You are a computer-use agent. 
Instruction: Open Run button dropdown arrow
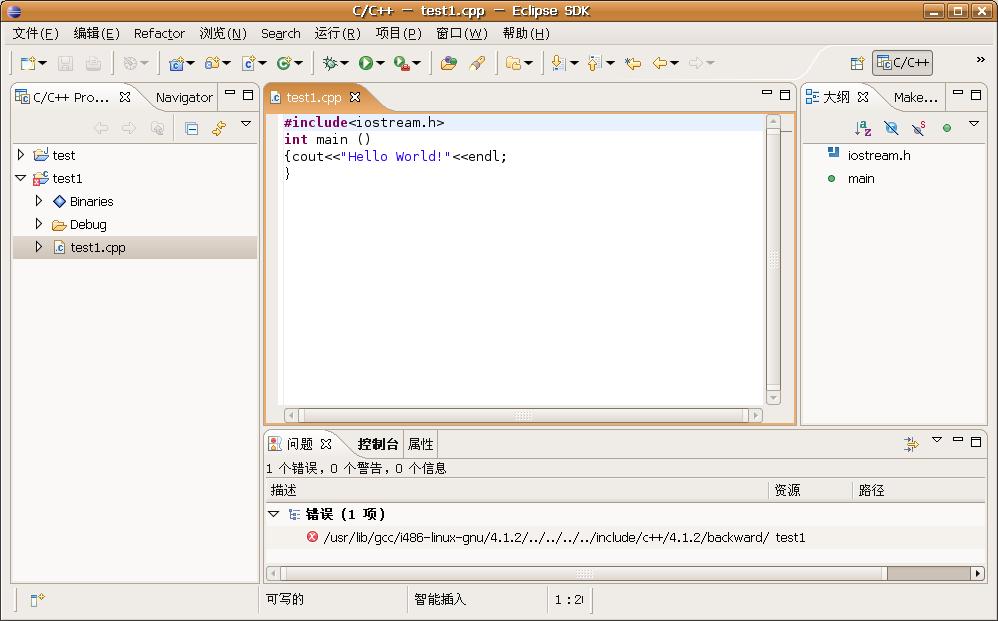(x=381, y=63)
